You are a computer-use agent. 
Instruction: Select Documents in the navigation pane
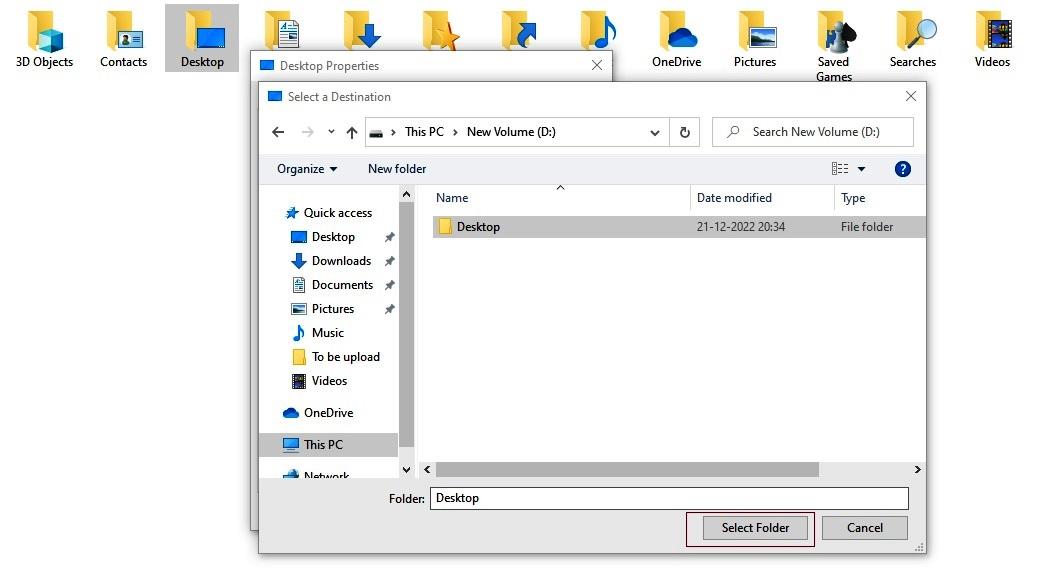342,285
